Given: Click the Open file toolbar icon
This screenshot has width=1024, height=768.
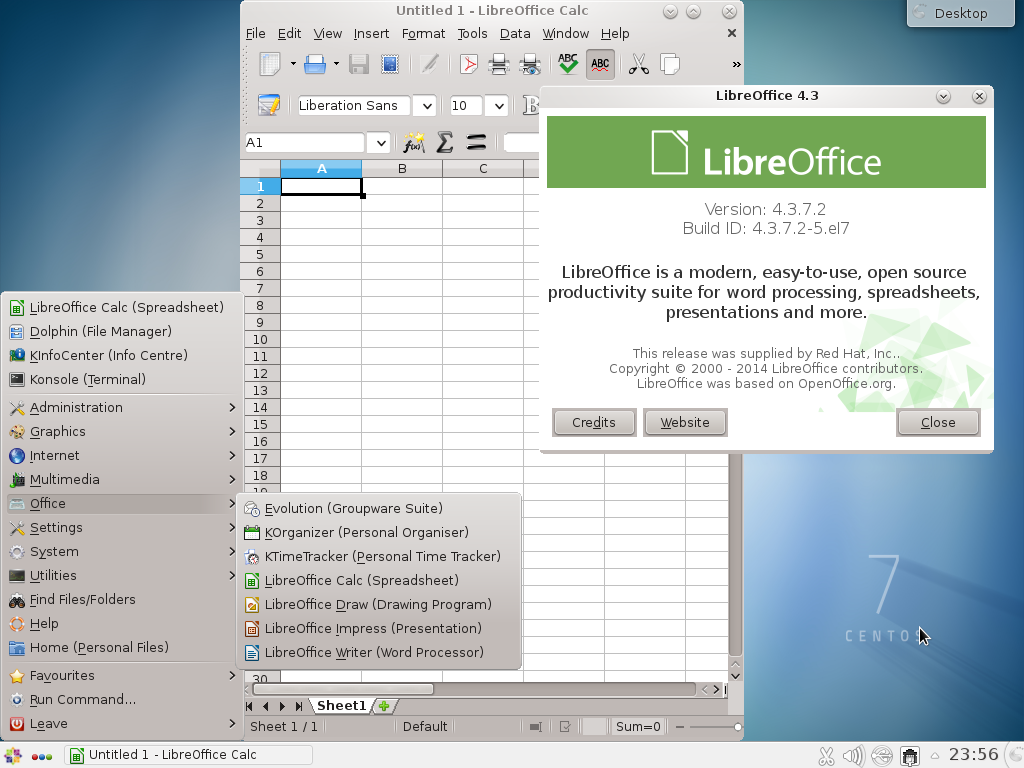Looking at the screenshot, I should [315, 64].
